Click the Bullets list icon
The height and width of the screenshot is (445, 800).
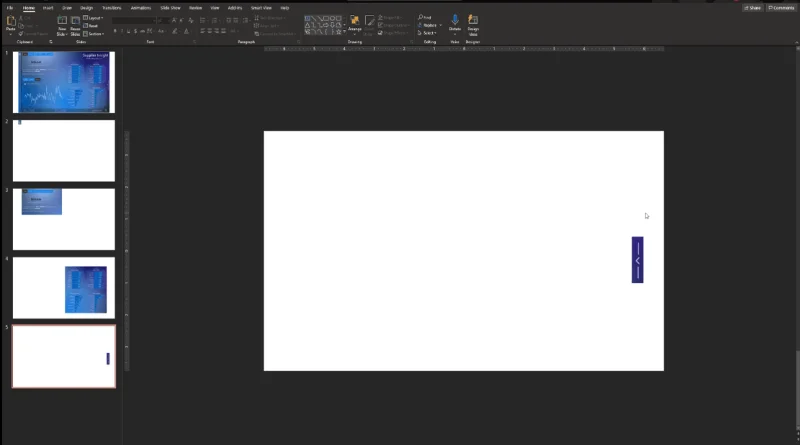tap(203, 20)
